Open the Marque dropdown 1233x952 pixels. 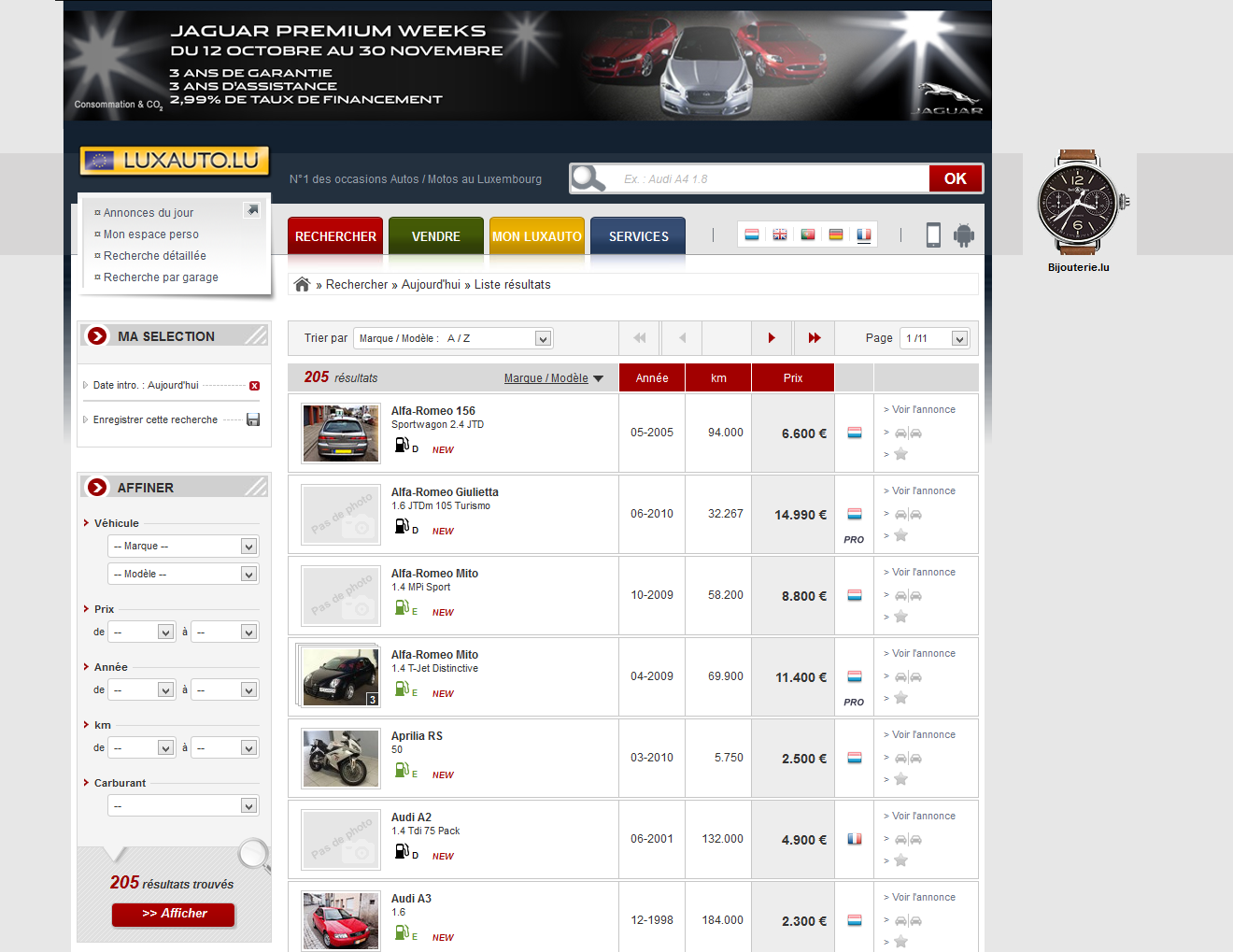(183, 547)
